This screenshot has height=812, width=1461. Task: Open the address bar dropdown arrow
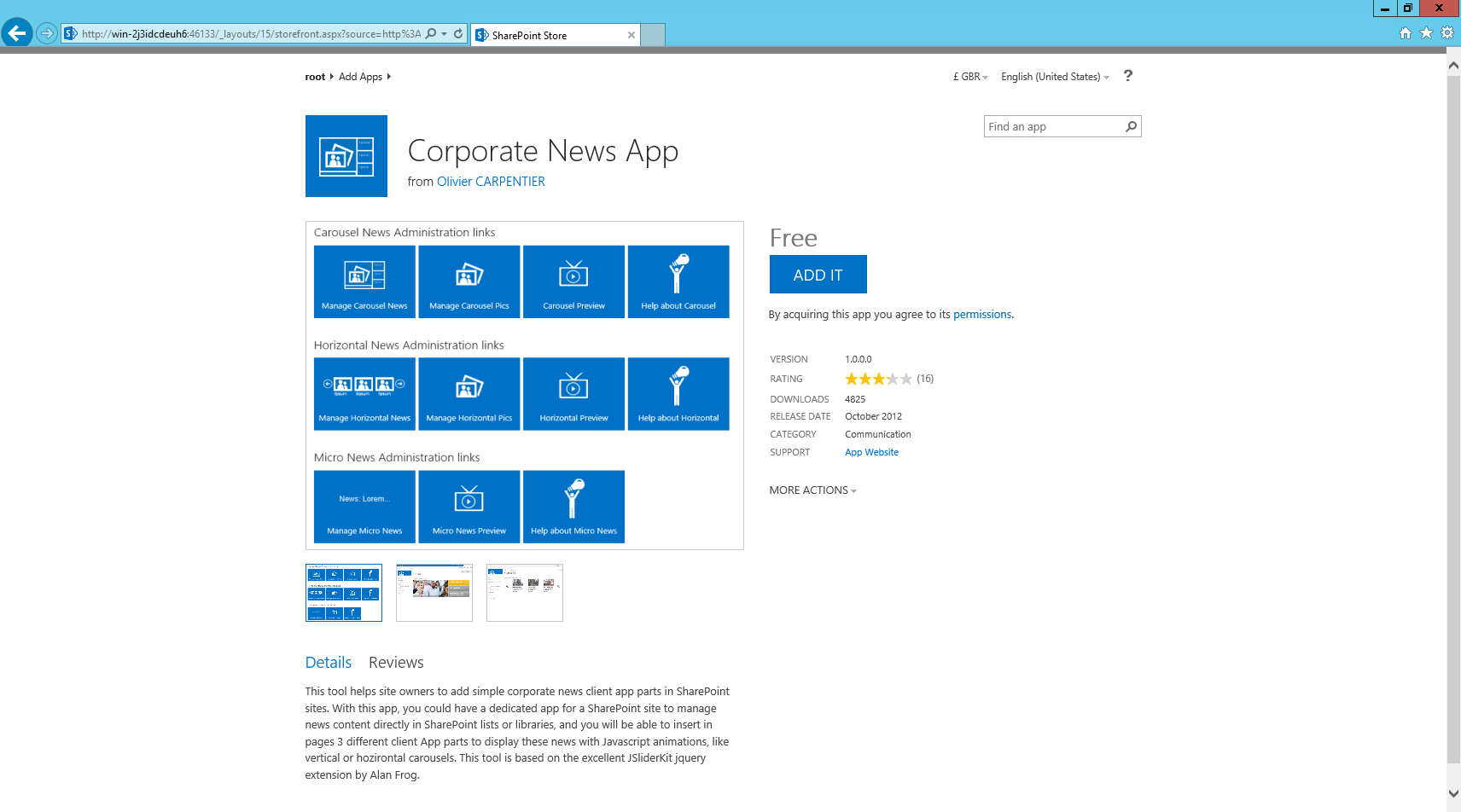(x=444, y=34)
